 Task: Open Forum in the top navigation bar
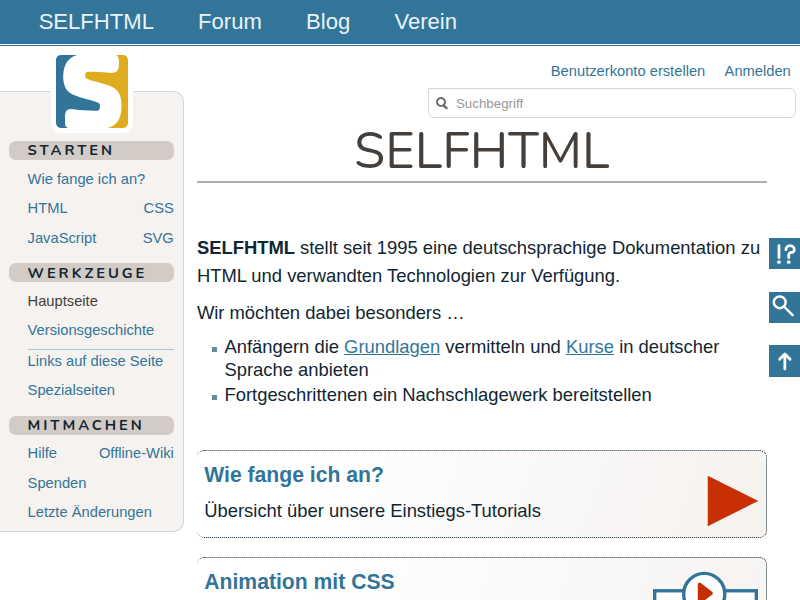[x=230, y=22]
